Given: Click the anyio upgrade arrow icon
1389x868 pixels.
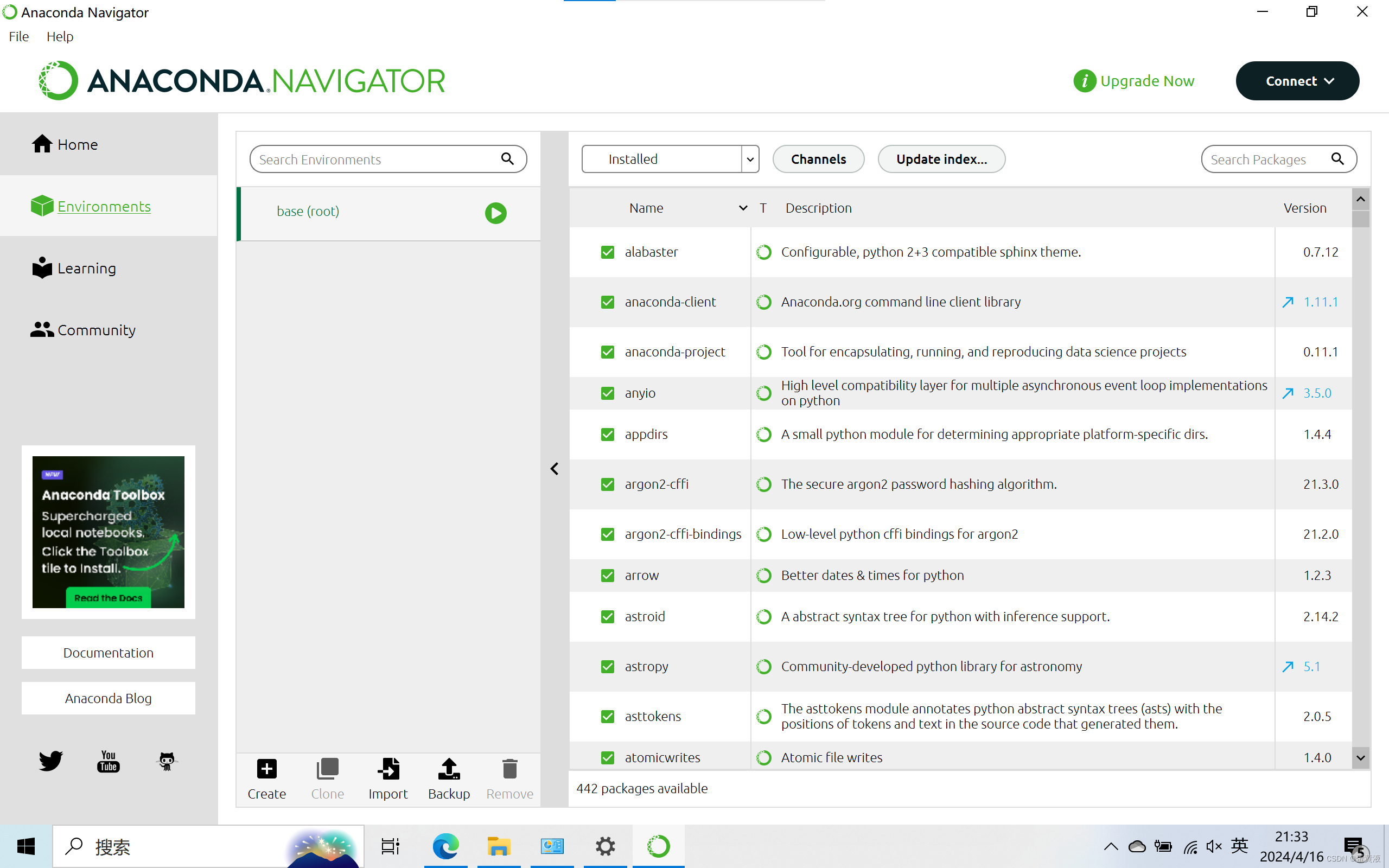Looking at the screenshot, I should point(1288,393).
